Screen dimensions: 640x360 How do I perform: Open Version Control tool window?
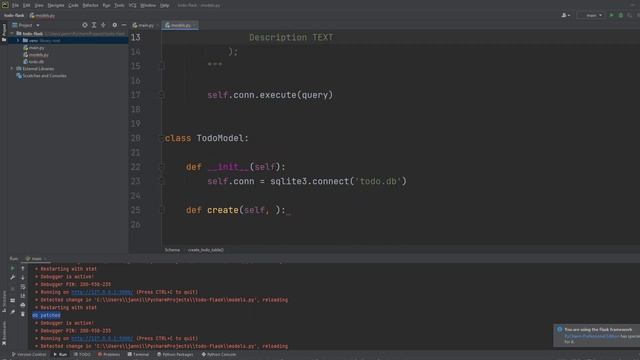(29, 354)
